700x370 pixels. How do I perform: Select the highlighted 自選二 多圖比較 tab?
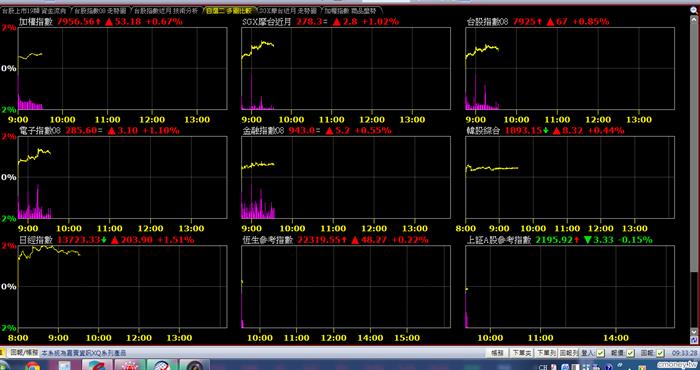tap(229, 10)
